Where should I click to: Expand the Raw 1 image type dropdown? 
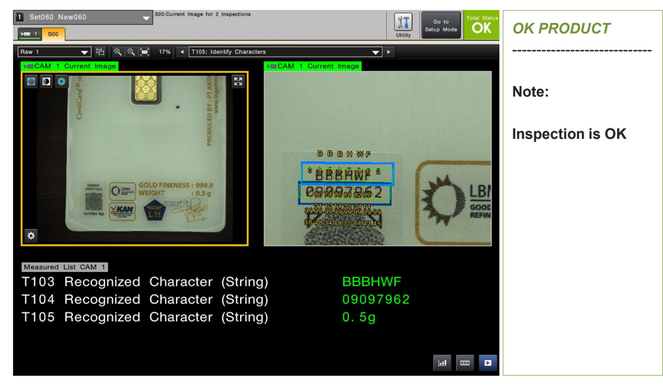[x=54, y=52]
